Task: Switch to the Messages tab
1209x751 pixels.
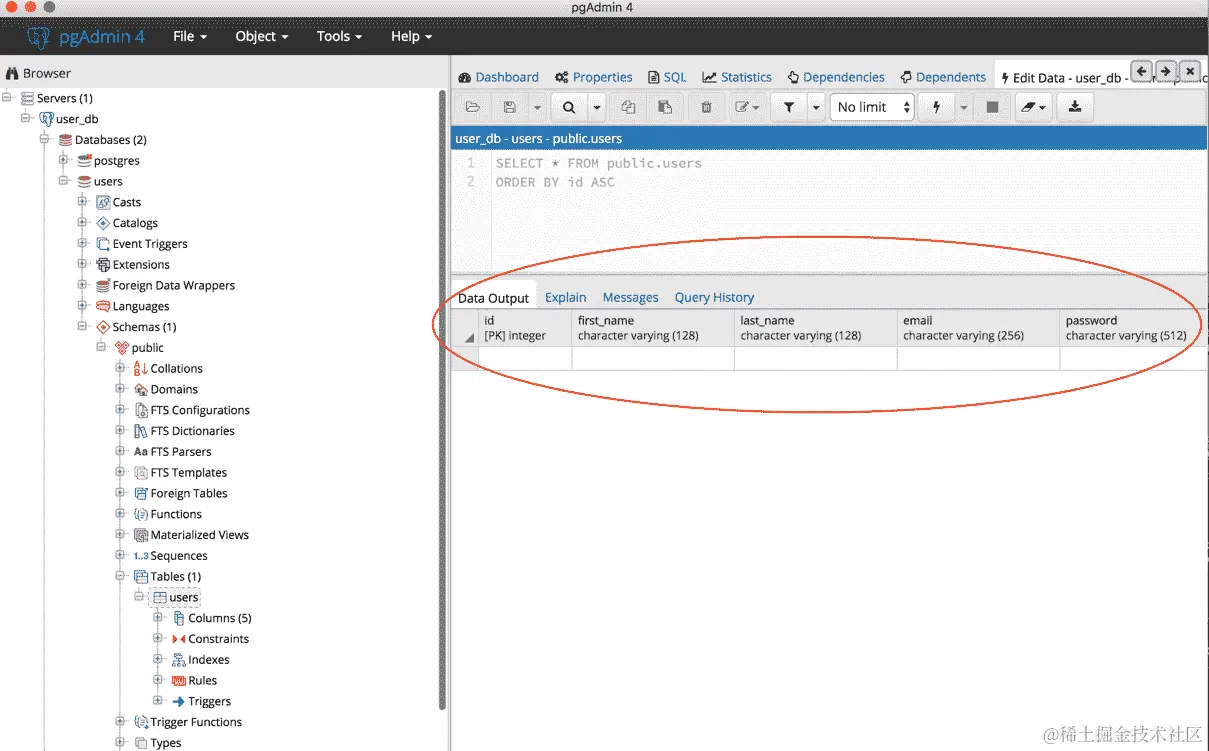Action: point(631,298)
